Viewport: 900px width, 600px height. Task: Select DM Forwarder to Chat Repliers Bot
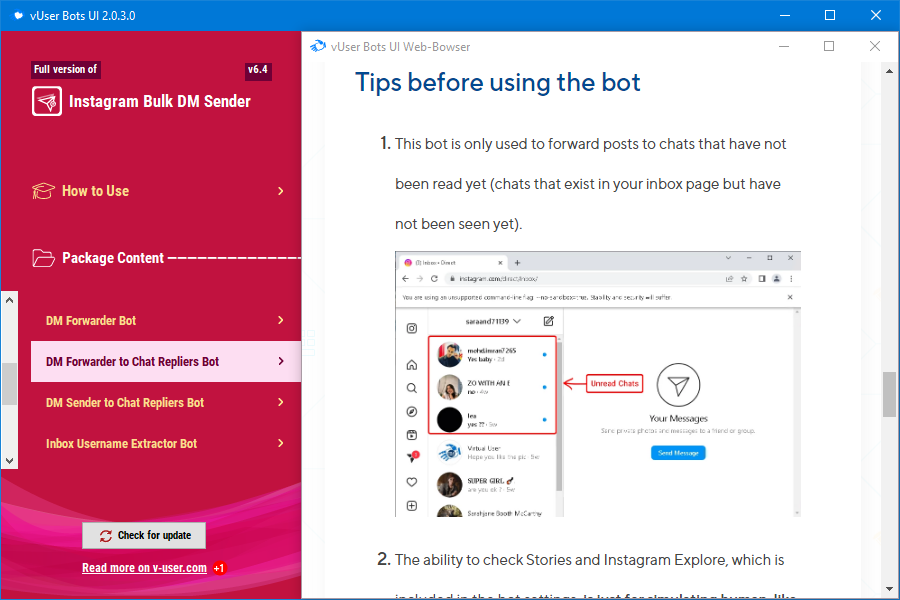(166, 362)
